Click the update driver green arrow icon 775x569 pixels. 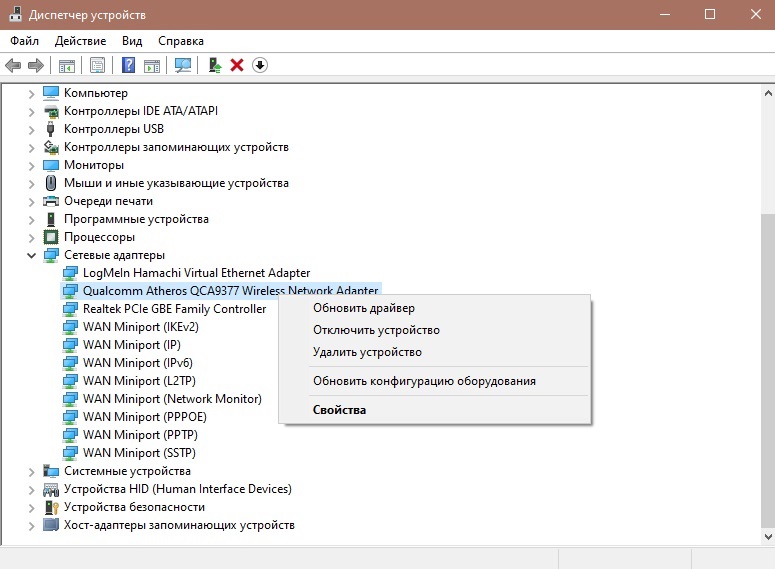(x=214, y=65)
